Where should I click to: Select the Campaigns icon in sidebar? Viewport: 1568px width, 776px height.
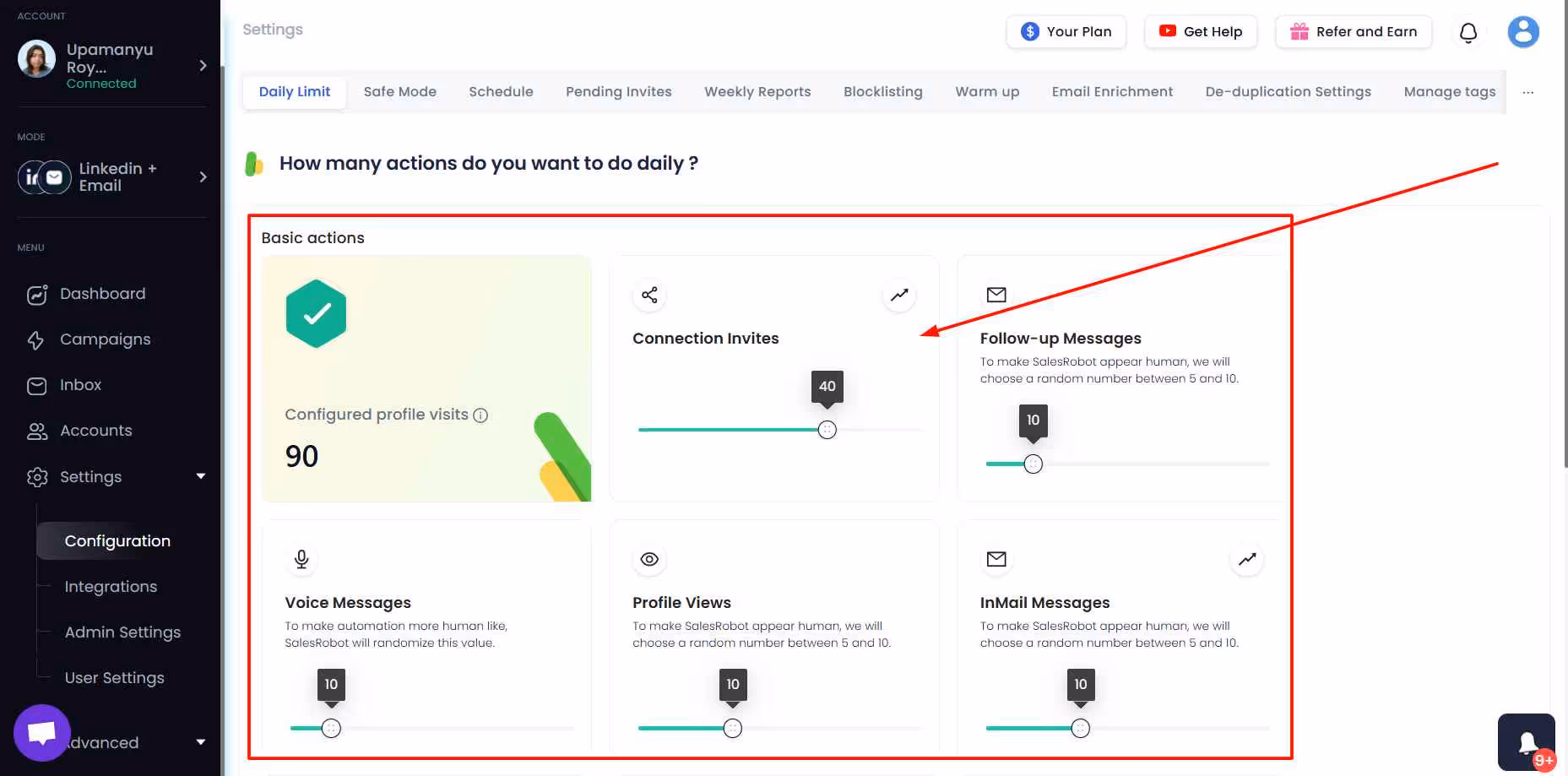coord(36,339)
